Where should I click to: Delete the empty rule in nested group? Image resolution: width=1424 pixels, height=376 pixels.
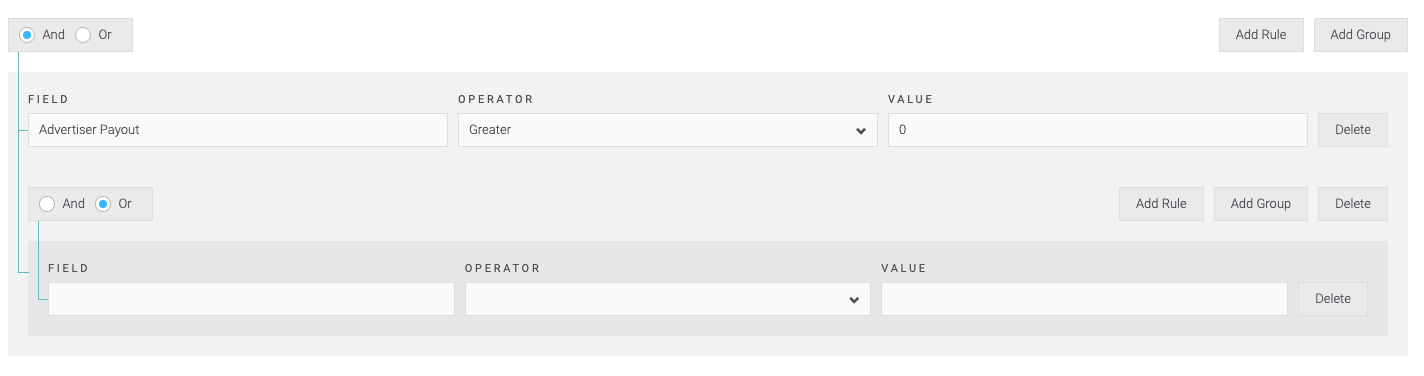(x=1333, y=299)
